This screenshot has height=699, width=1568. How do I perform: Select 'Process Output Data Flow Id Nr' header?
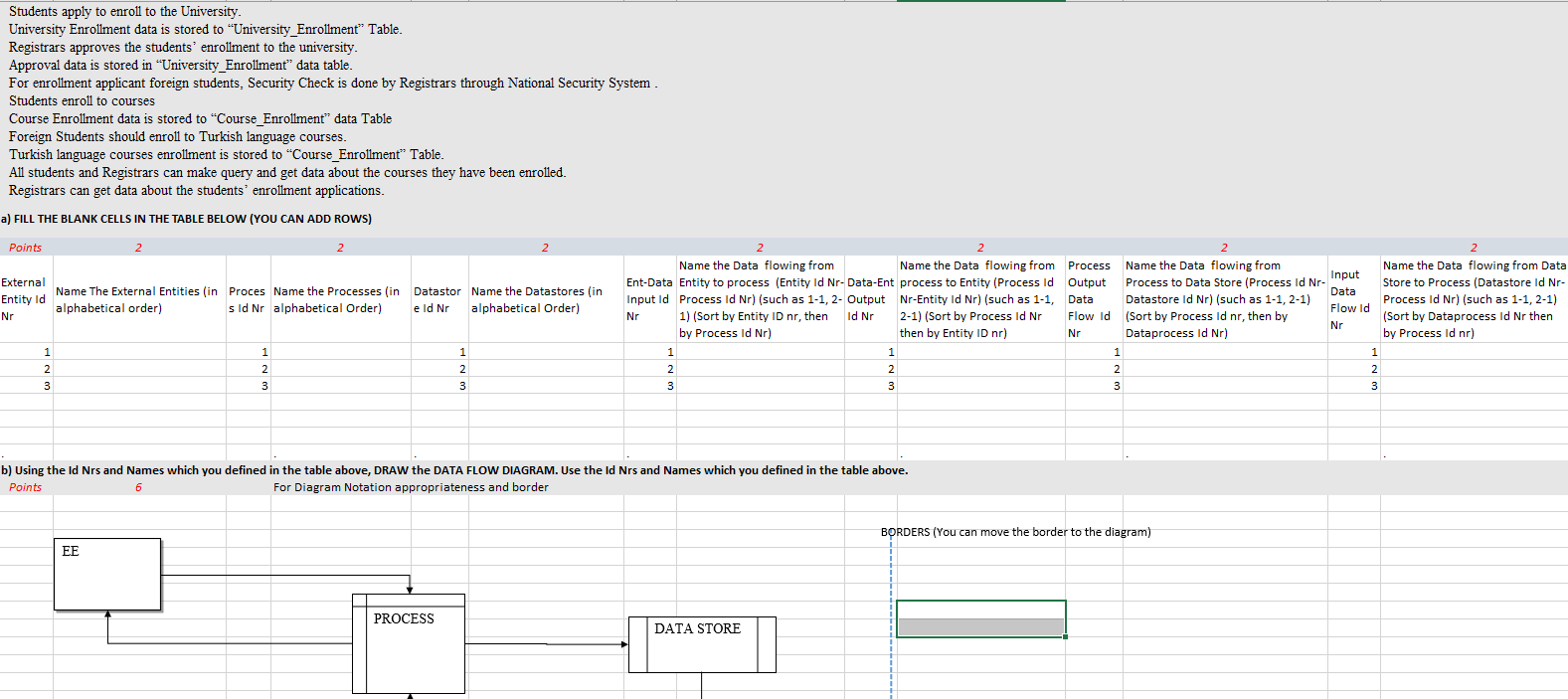1094,299
